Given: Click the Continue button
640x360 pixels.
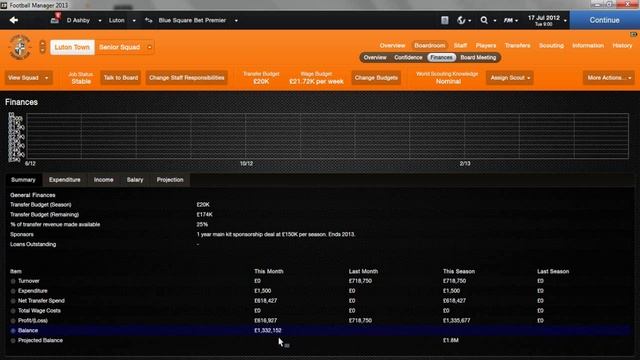Looking at the screenshot, I should tap(604, 20).
